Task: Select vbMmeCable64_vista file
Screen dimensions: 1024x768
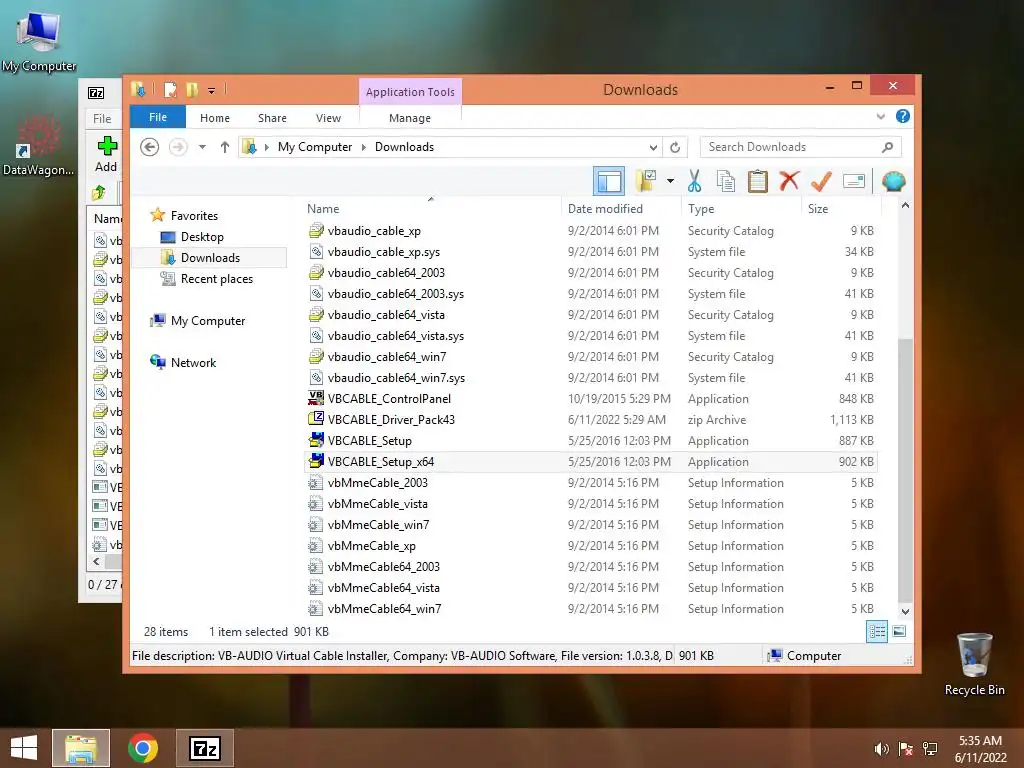Action: coord(591,587)
